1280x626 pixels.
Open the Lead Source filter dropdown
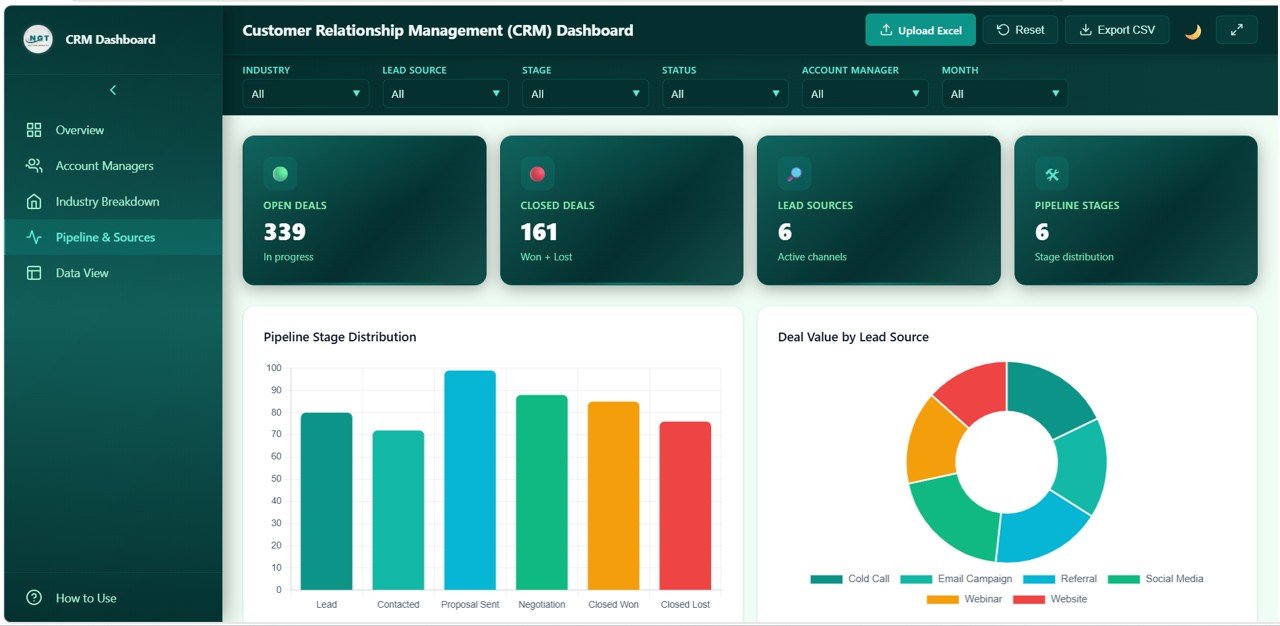[445, 93]
